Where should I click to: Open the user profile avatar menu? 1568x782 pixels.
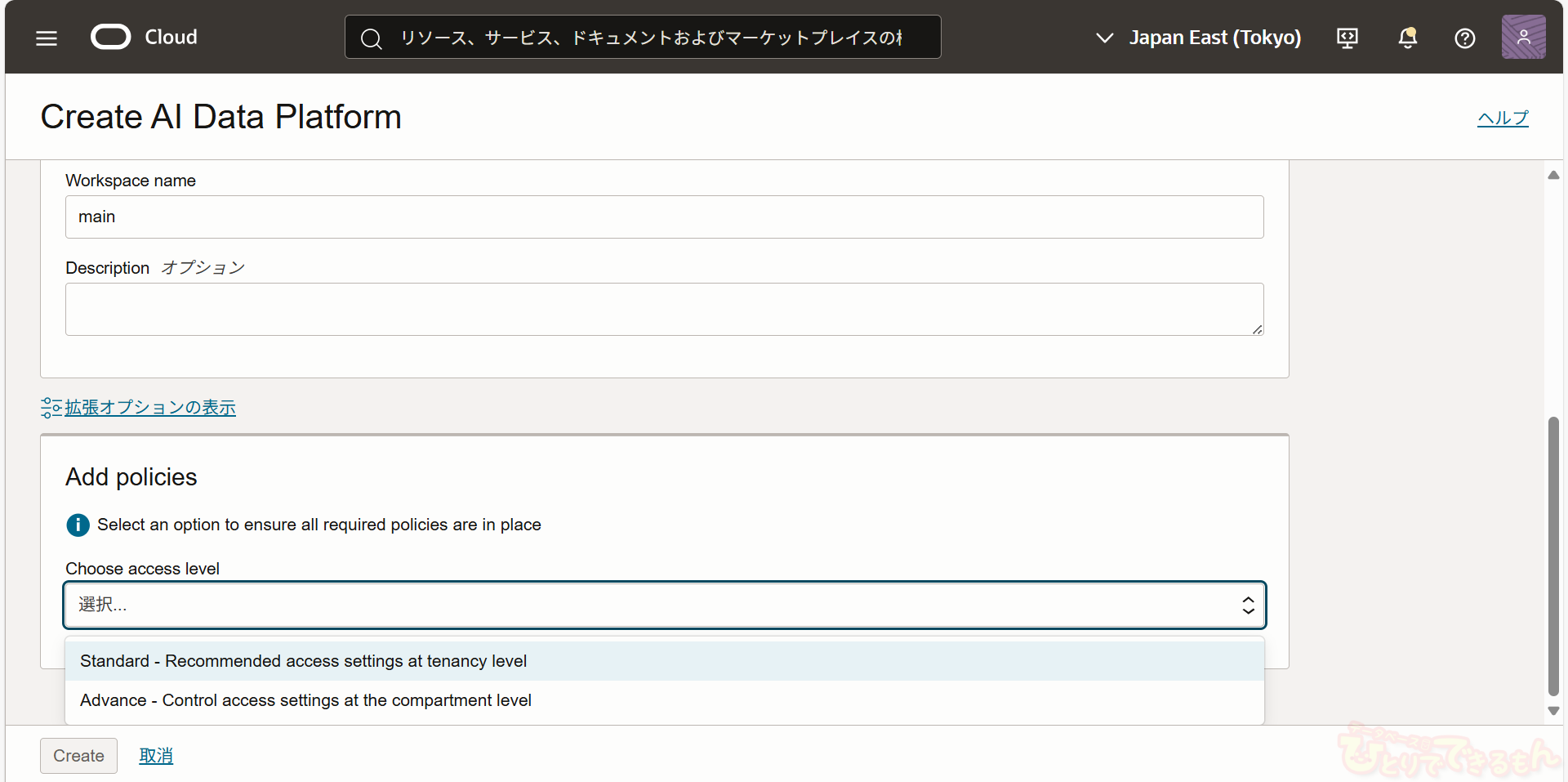pos(1523,38)
